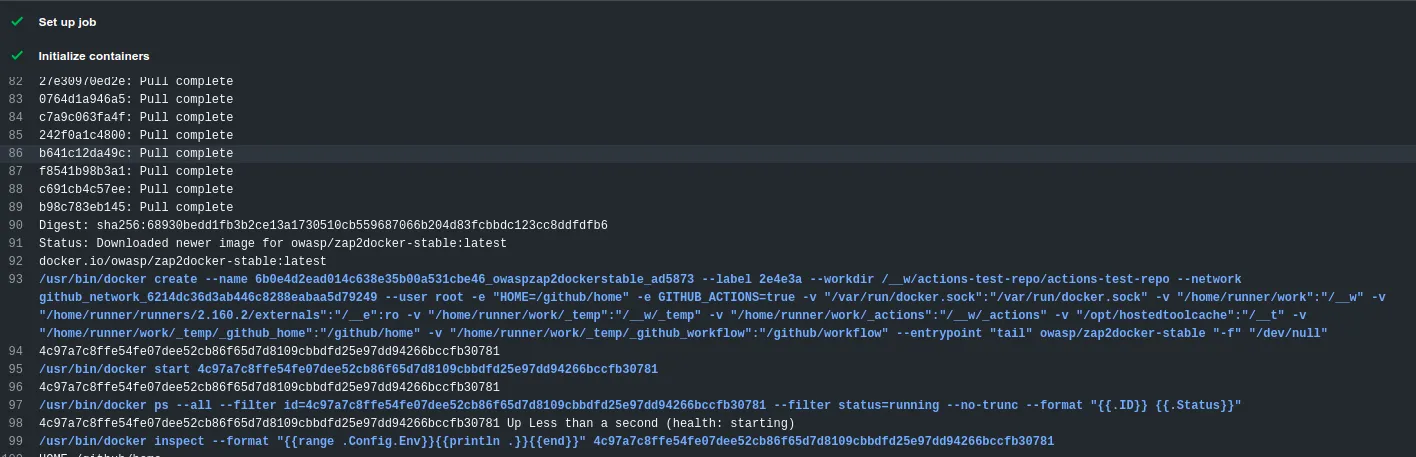Select line number 86 in the log
The height and width of the screenshot is (457, 1416).
point(15,153)
